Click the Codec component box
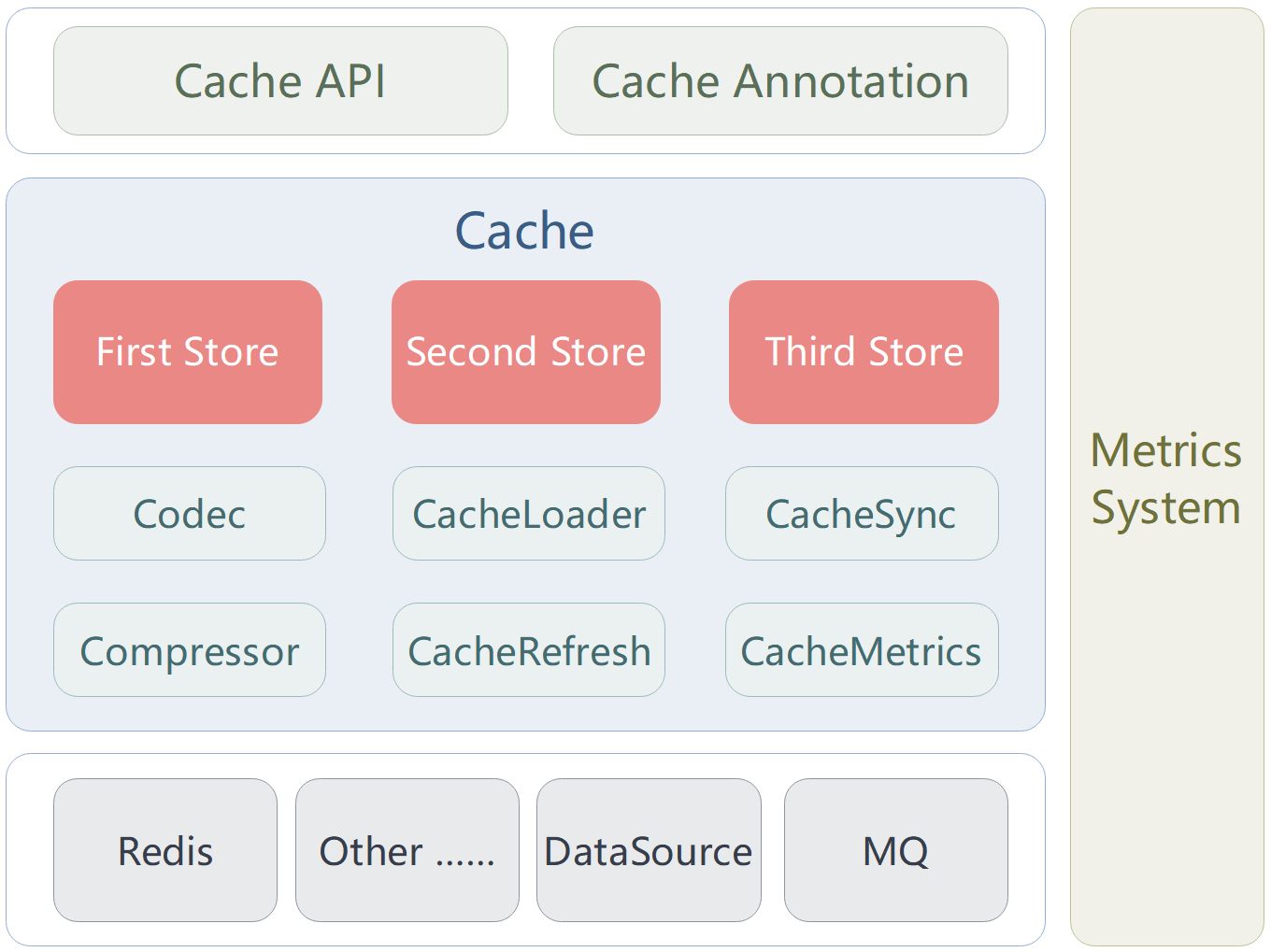Screen dimensions: 1271x952 tap(190, 514)
